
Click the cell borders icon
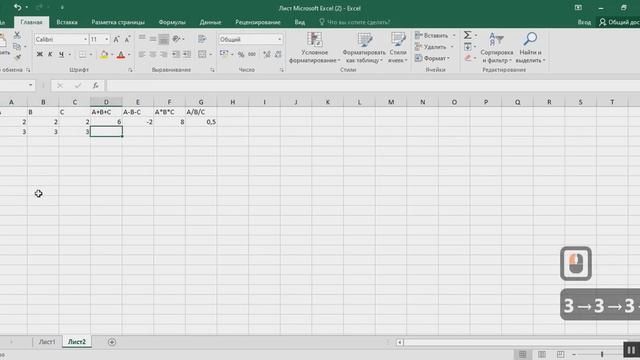click(x=82, y=54)
